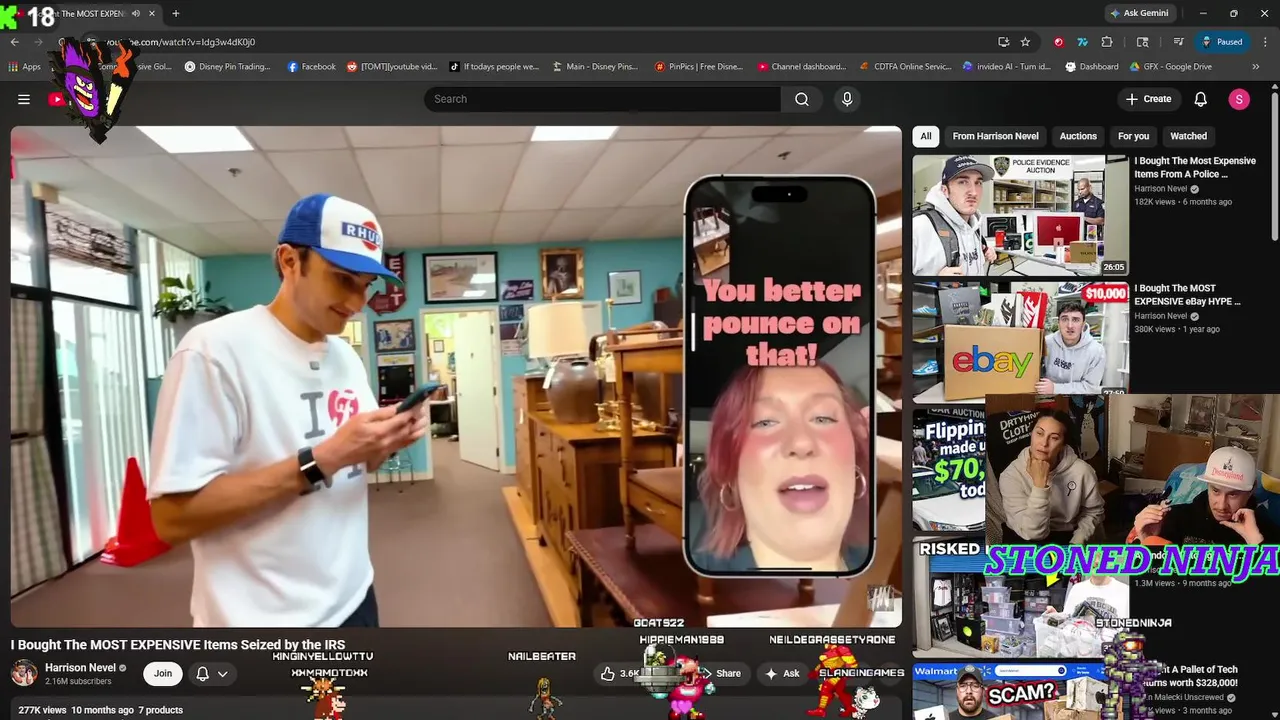
Task: Open the CDTFA Online Services bookmark
Action: point(905,67)
